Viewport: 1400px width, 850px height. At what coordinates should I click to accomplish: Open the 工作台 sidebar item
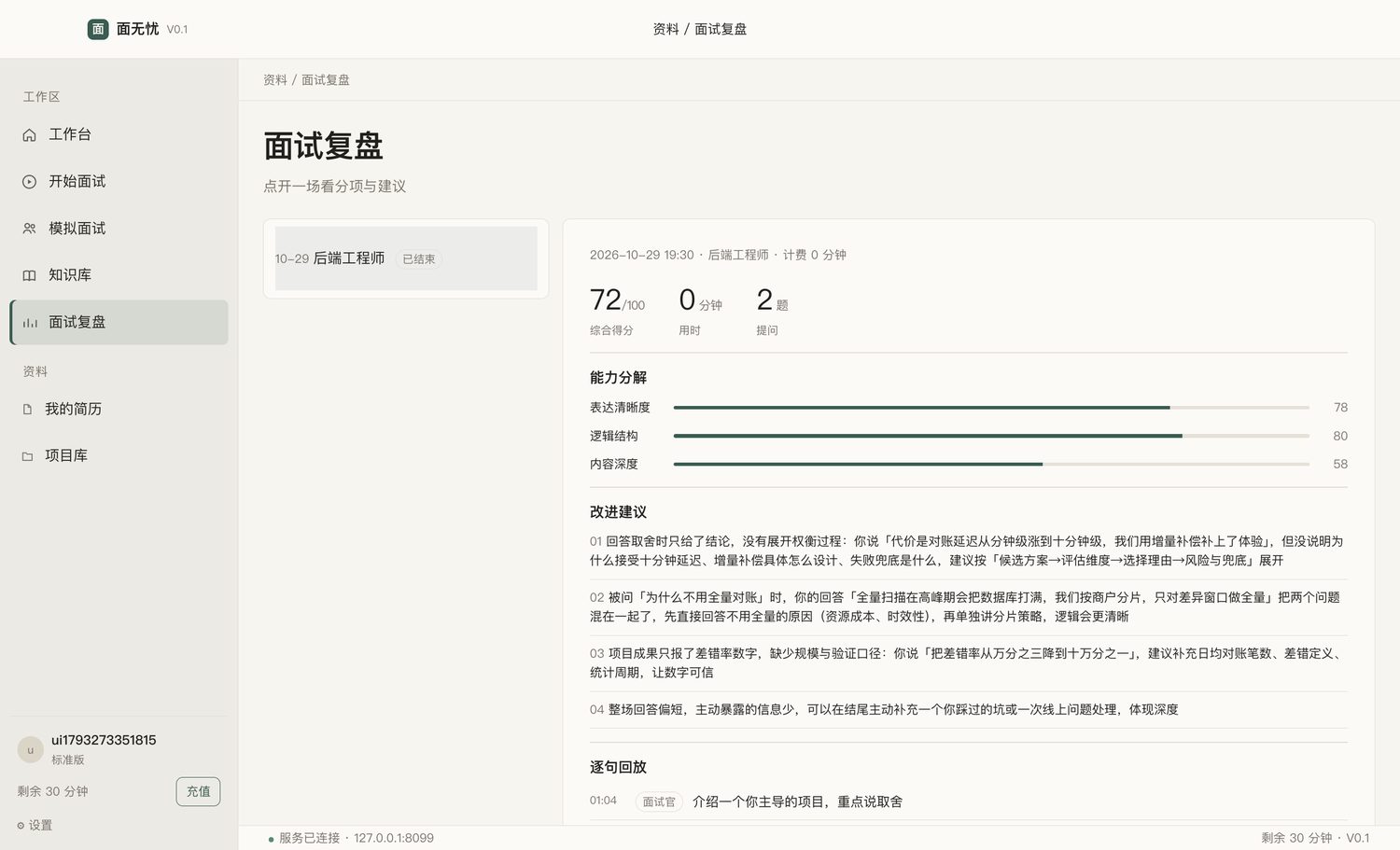119,135
